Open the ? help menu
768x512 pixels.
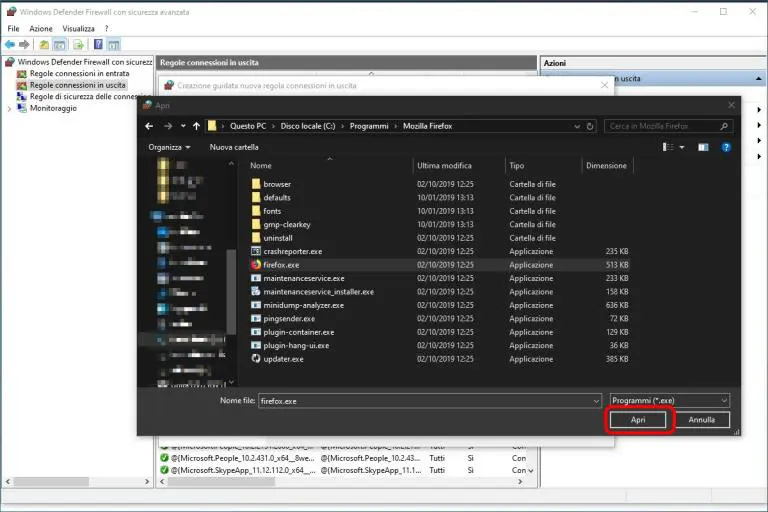pos(106,29)
